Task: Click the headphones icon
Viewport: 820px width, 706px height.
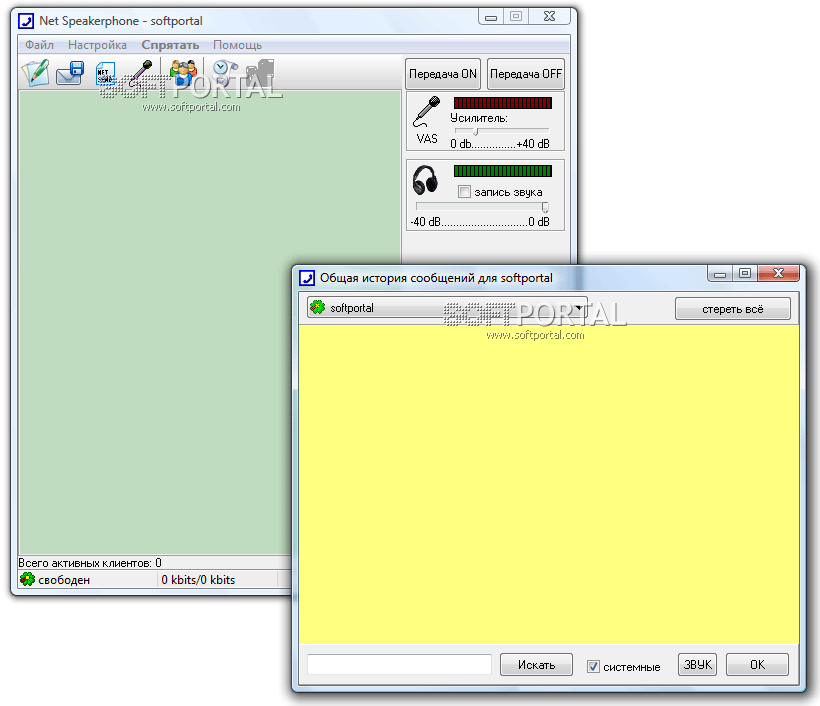Action: pos(425,179)
